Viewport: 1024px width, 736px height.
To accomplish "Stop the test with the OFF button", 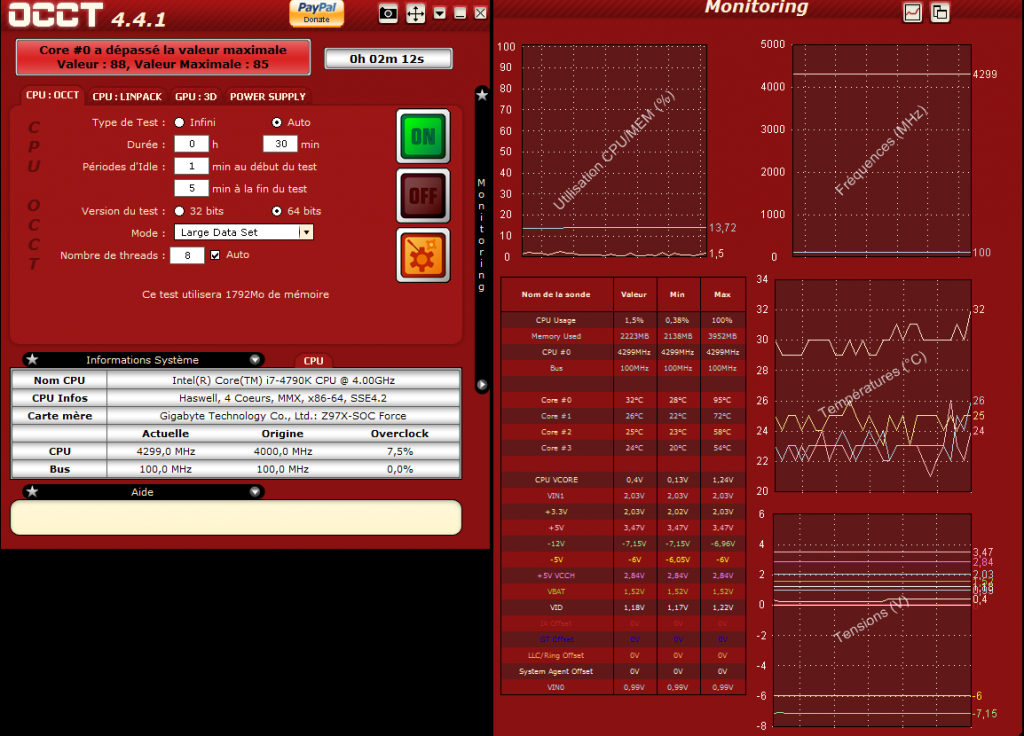I will [x=423, y=195].
